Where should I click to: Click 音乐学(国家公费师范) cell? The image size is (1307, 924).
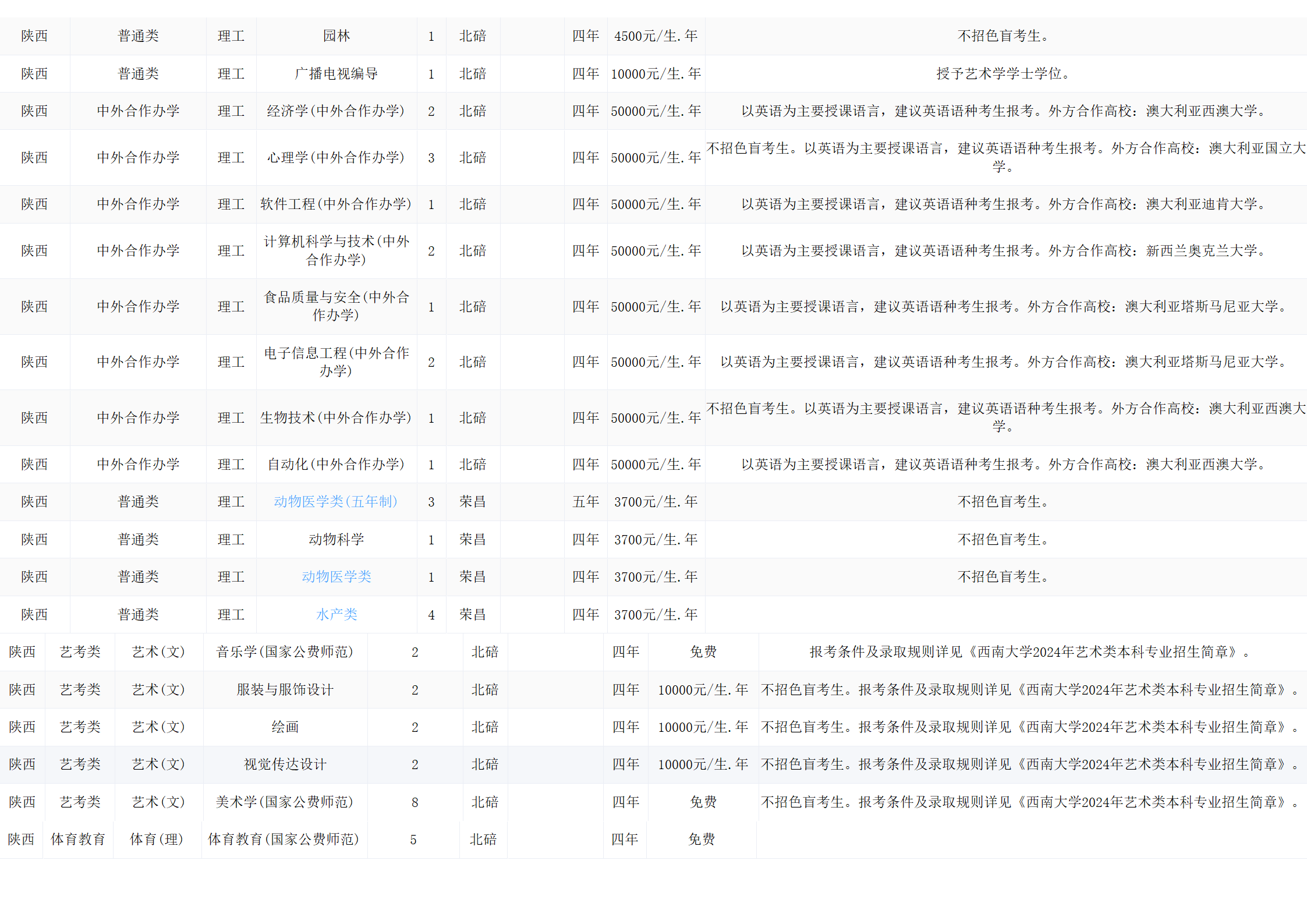[x=285, y=652]
